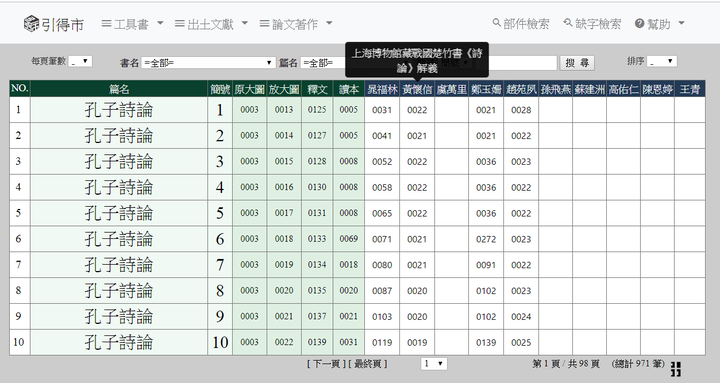The width and height of the screenshot is (720, 383).
Task: Click 釋文 page 0125 in row 1
Action: point(317,110)
